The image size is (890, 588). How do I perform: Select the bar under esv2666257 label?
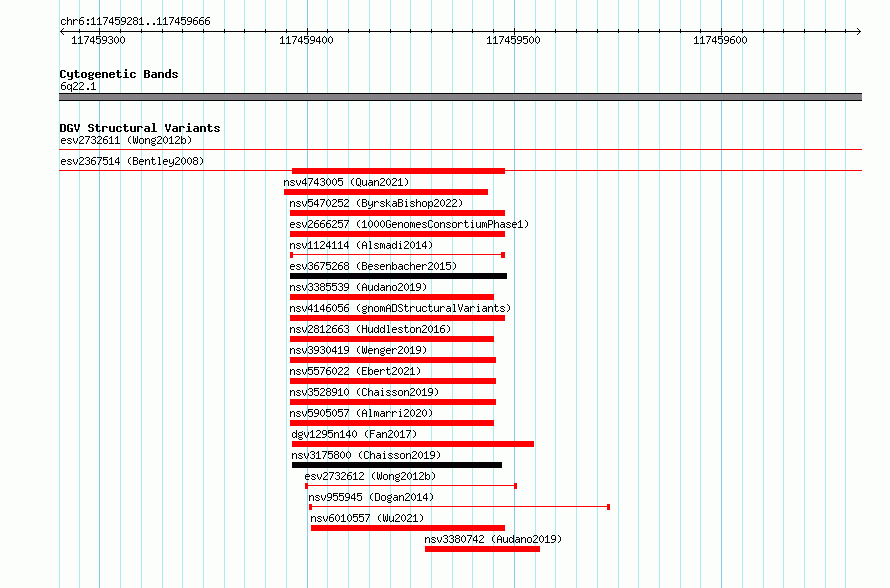coord(397,234)
